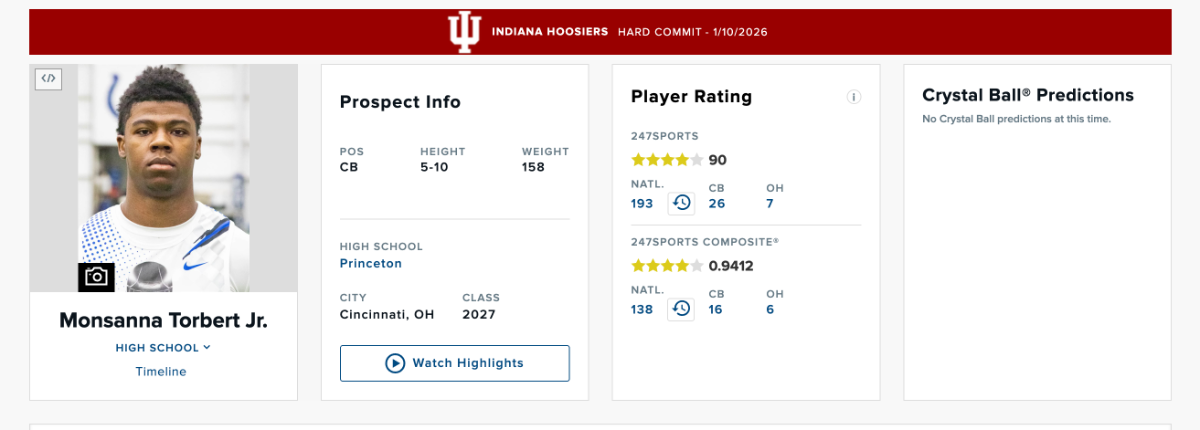Viewport: 1200px width, 430px height.
Task: Click the Player Rating info icon
Action: click(x=853, y=97)
